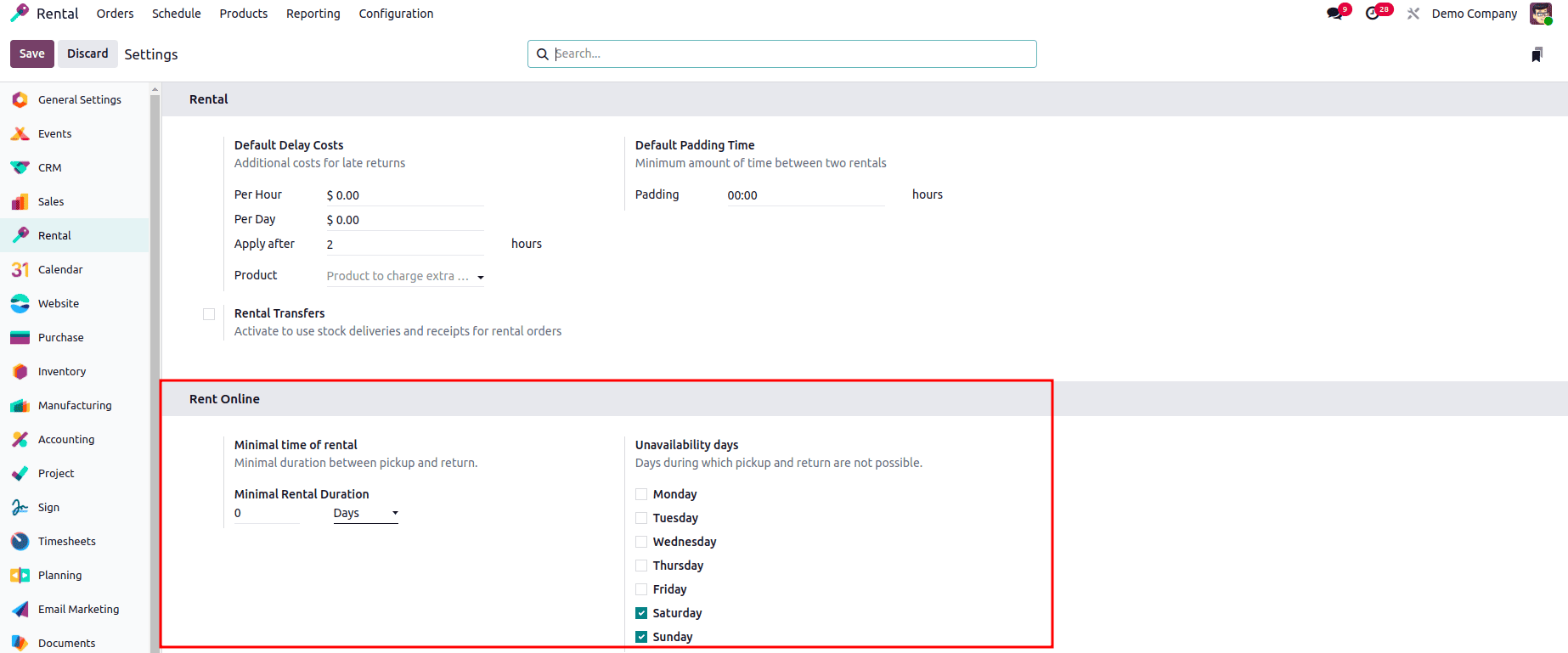Viewport: 1568px width, 653px height.
Task: Open the General Settings icon in sidebar
Action: point(20,99)
